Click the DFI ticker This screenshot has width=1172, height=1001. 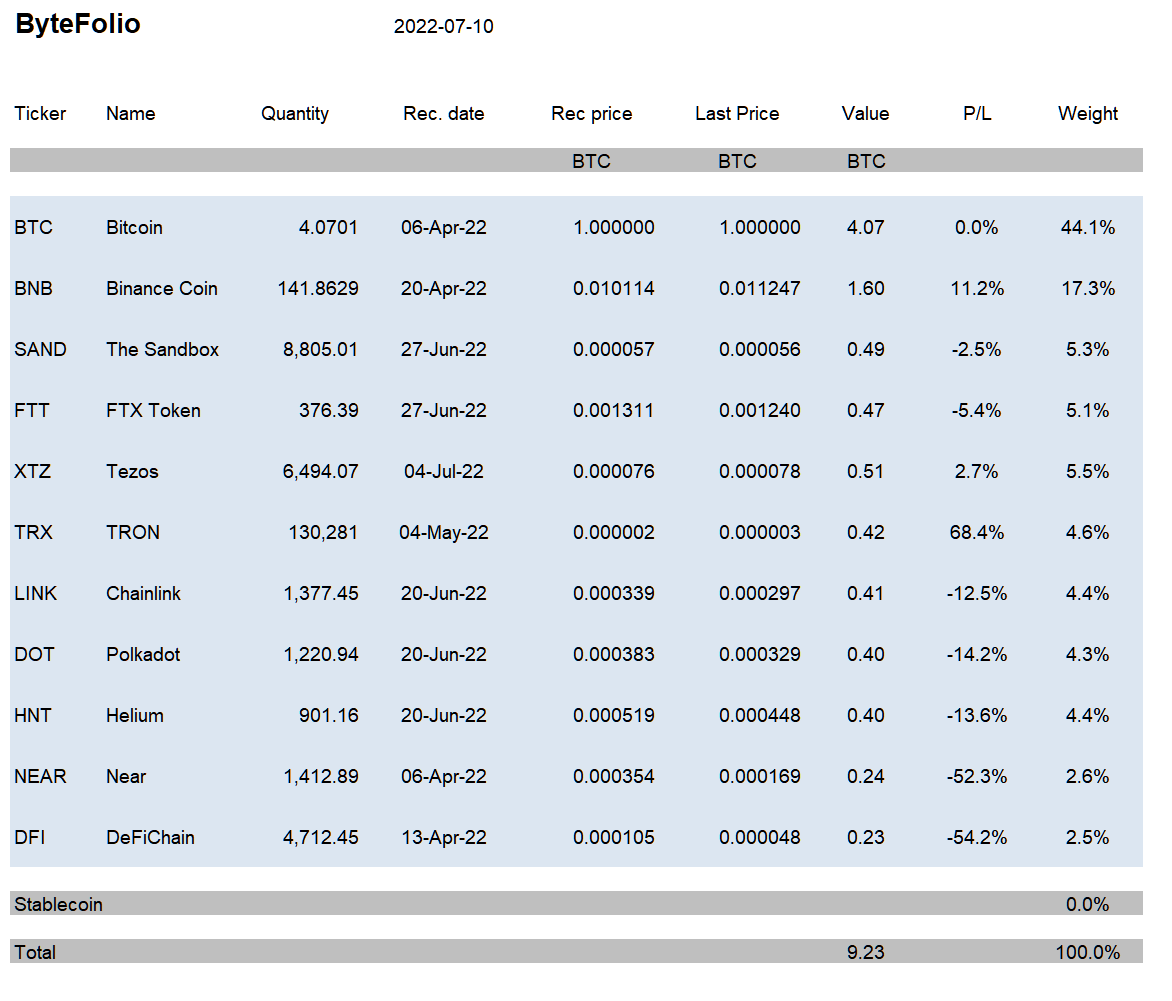(x=30, y=837)
